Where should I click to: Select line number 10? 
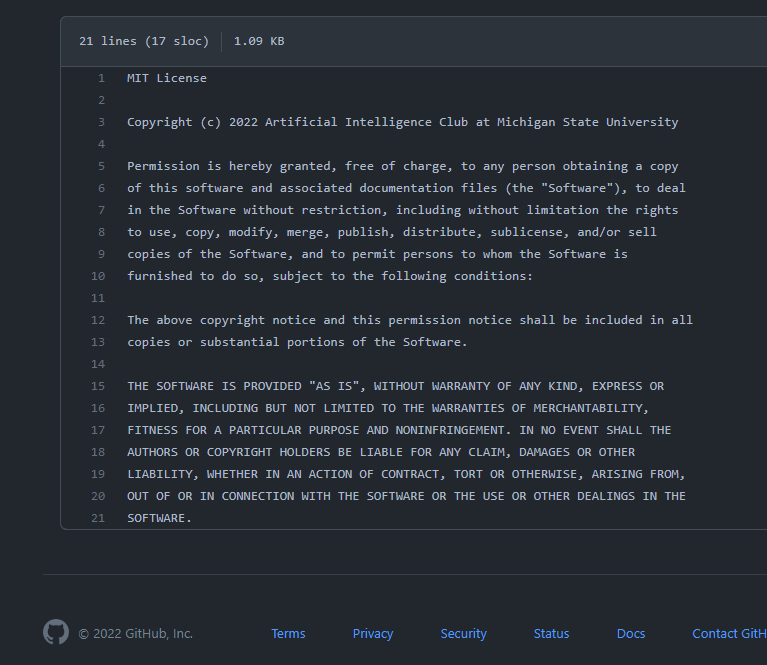click(x=98, y=276)
